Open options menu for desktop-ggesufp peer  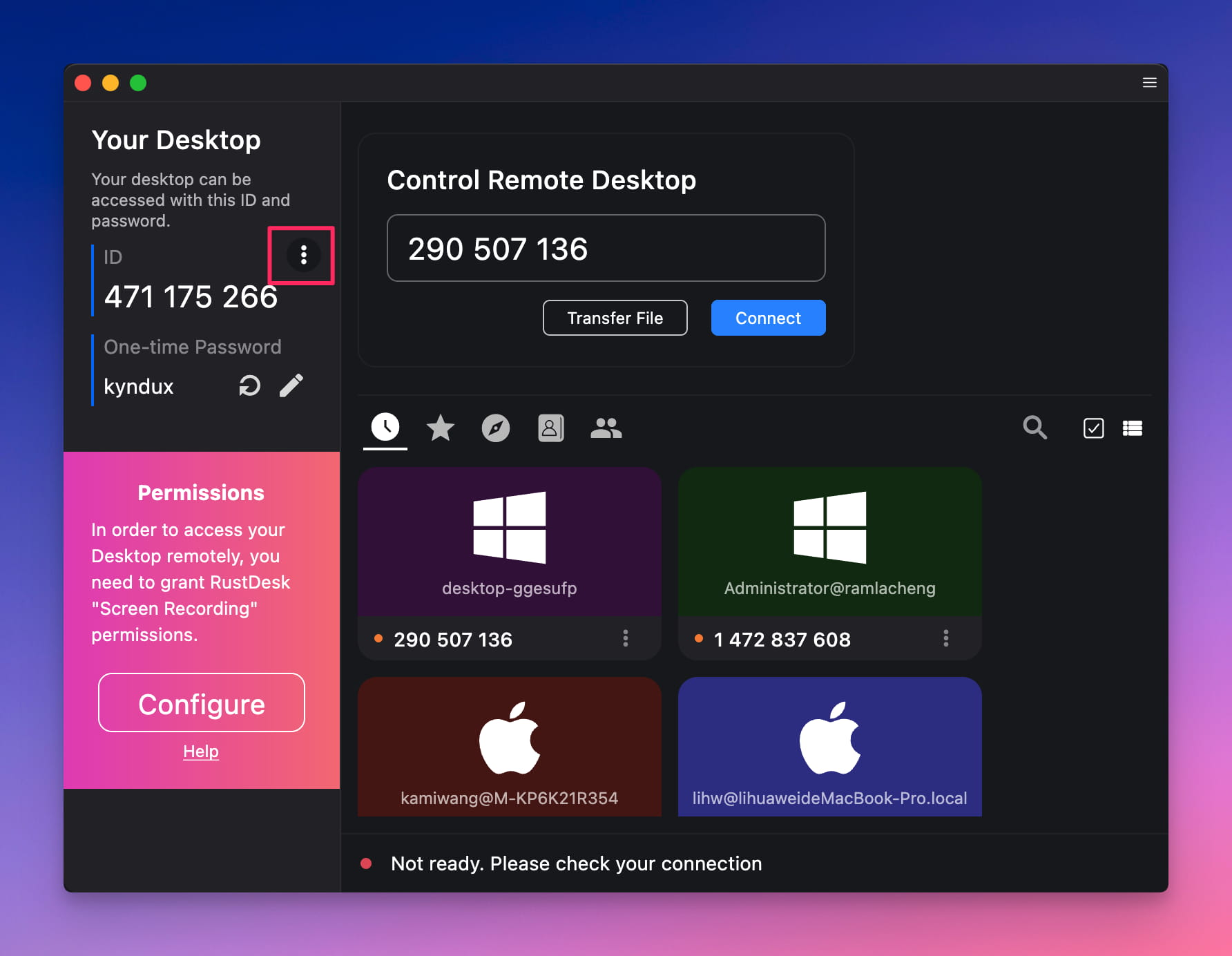[625, 639]
